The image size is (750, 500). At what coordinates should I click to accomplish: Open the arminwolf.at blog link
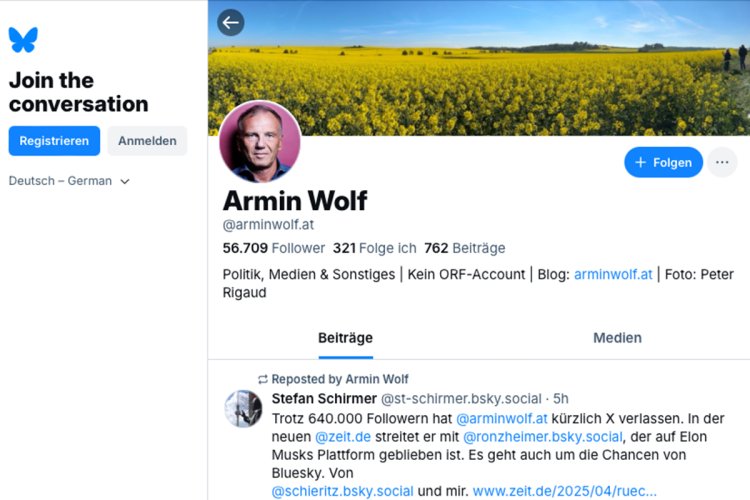(x=613, y=274)
